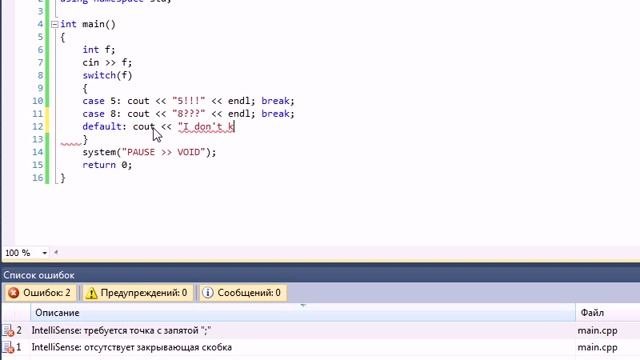Click the case 8: line of code
The width and height of the screenshot is (640, 360).
coord(188,113)
